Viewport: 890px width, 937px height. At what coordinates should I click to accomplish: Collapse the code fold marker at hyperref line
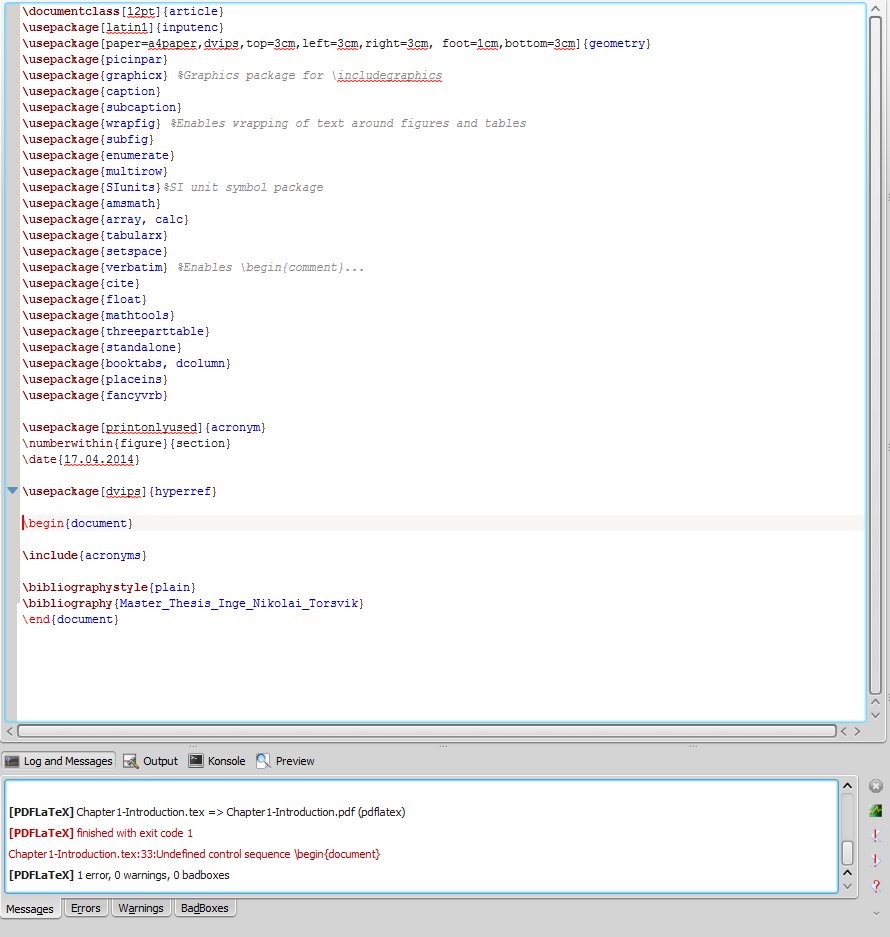pyautogui.click(x=12, y=491)
